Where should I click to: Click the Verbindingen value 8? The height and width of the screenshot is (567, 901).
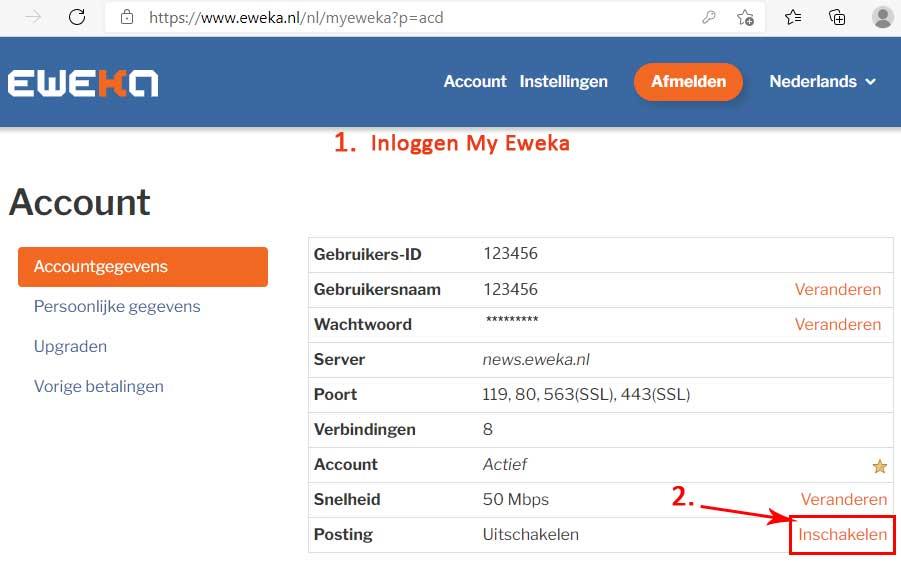pyautogui.click(x=488, y=429)
